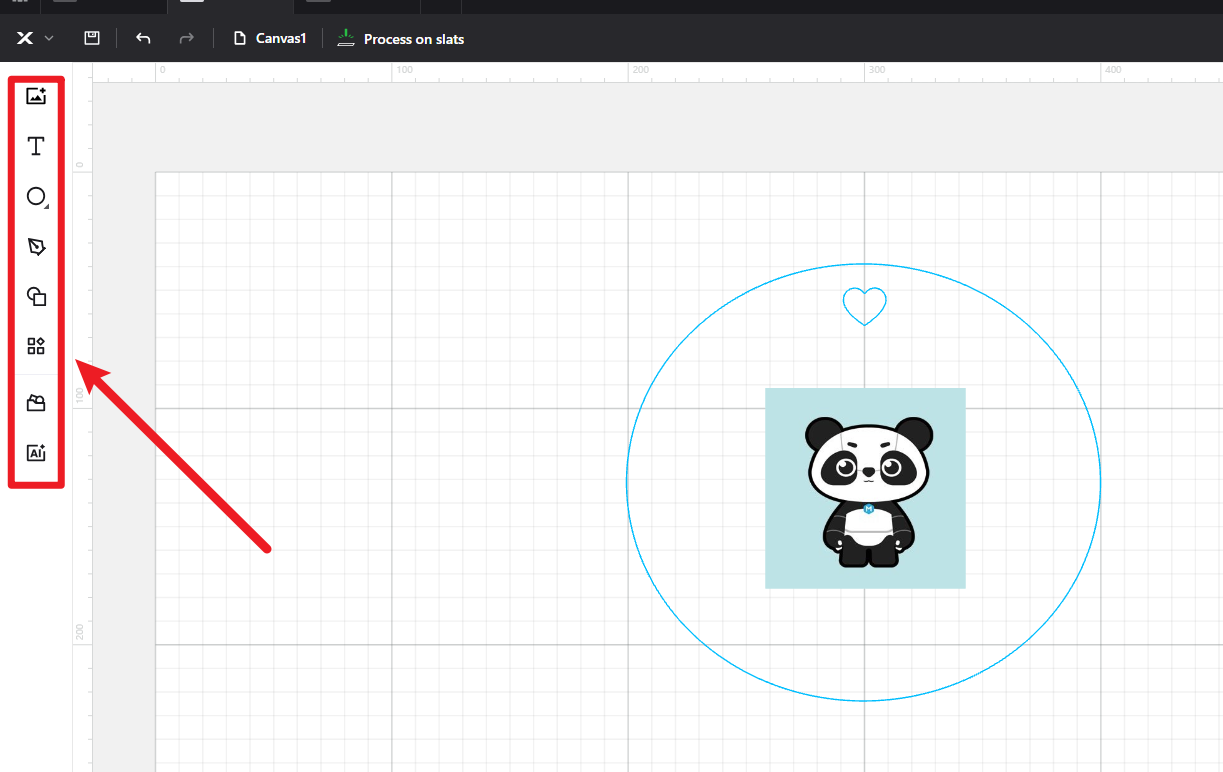Click the save icon in top bar
Viewport: 1223px width, 772px height.
tap(91, 38)
